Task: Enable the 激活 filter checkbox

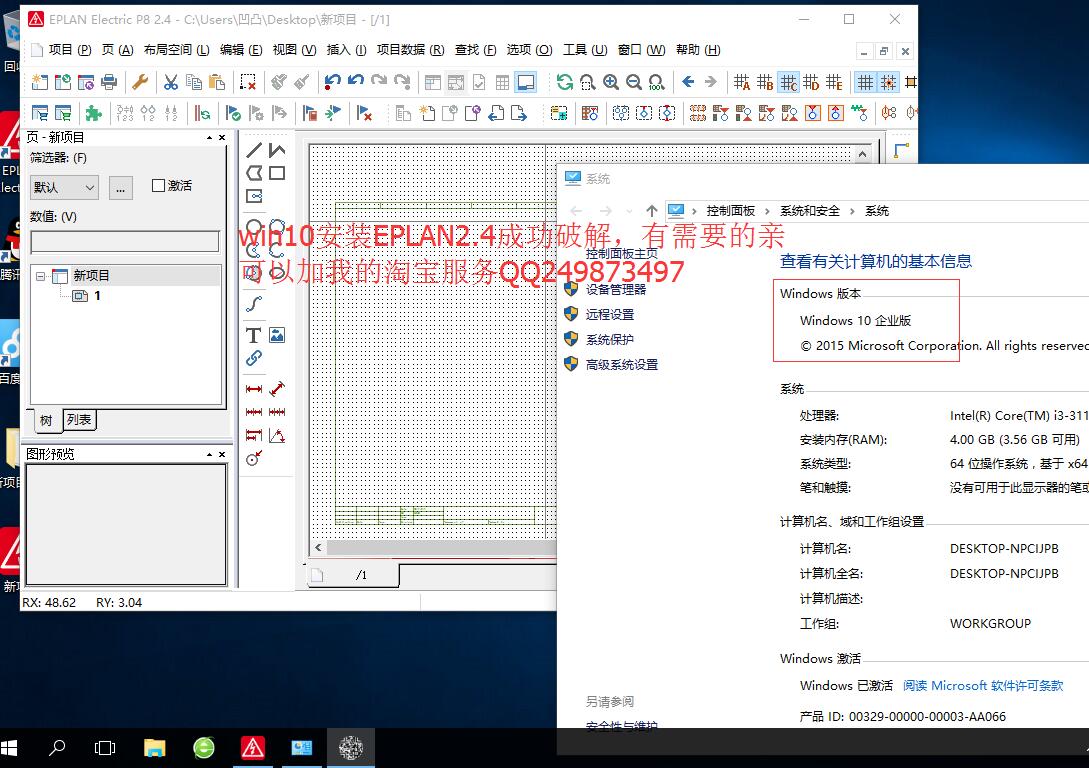Action: (158, 185)
